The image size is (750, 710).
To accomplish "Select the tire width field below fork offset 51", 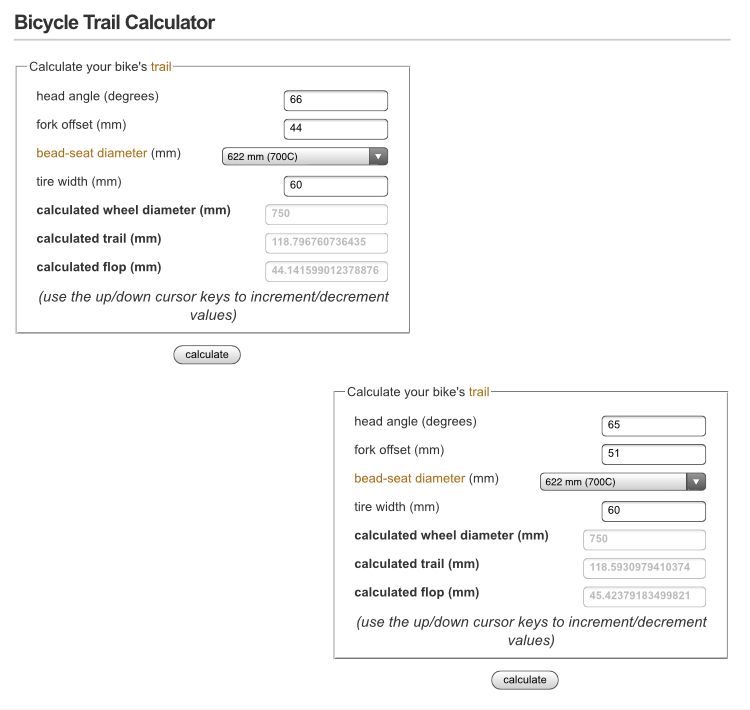I will tap(654, 511).
